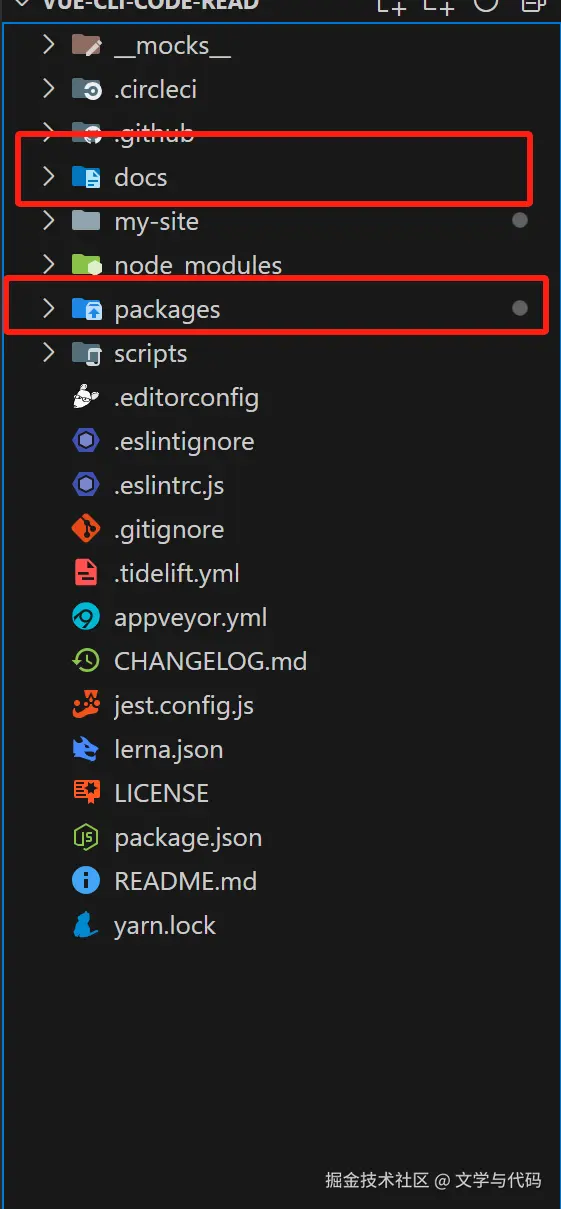This screenshot has height=1209, width=561.
Task: Expand the packages folder arrow
Action: tap(47, 310)
